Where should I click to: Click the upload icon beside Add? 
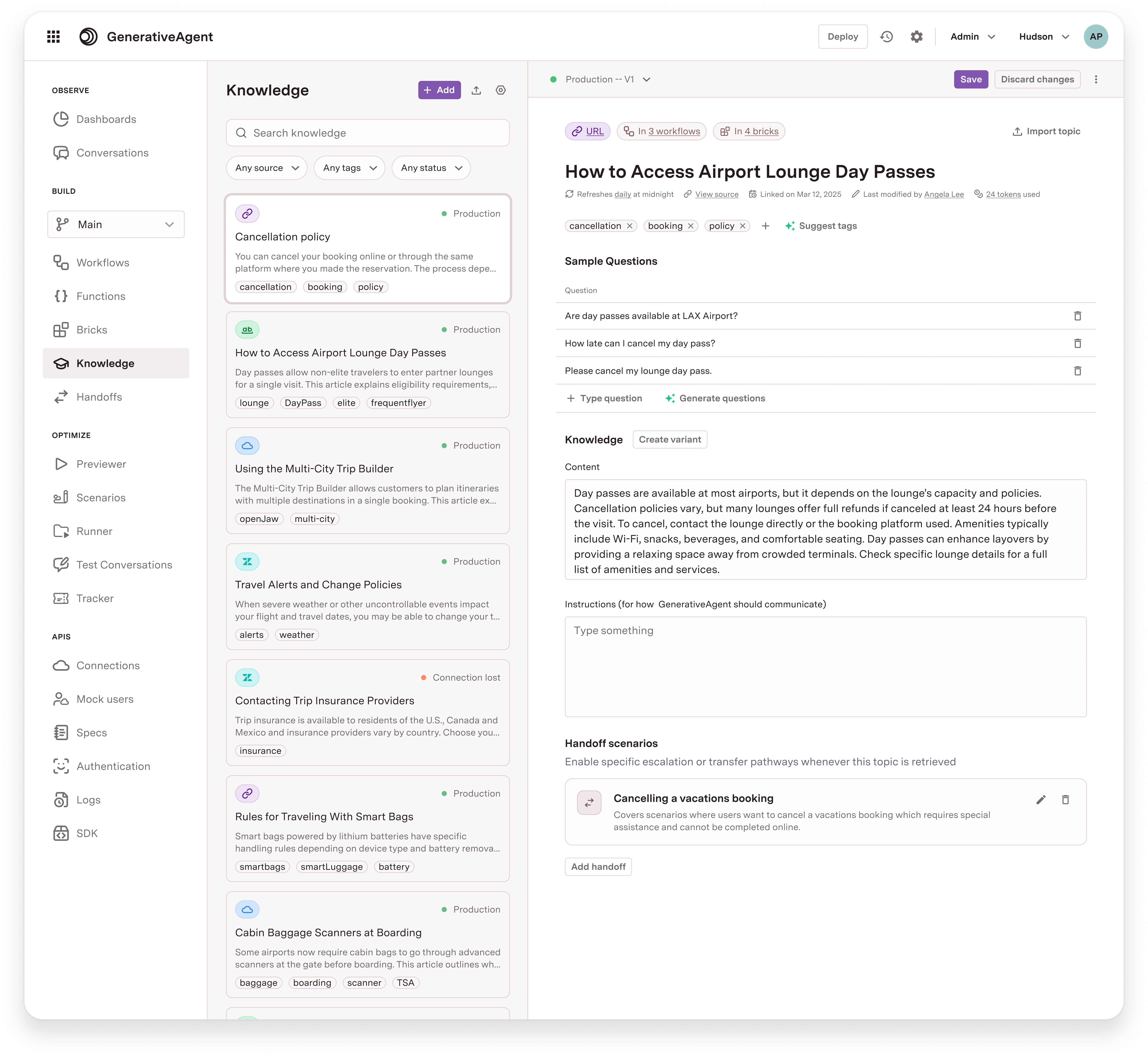(x=476, y=90)
